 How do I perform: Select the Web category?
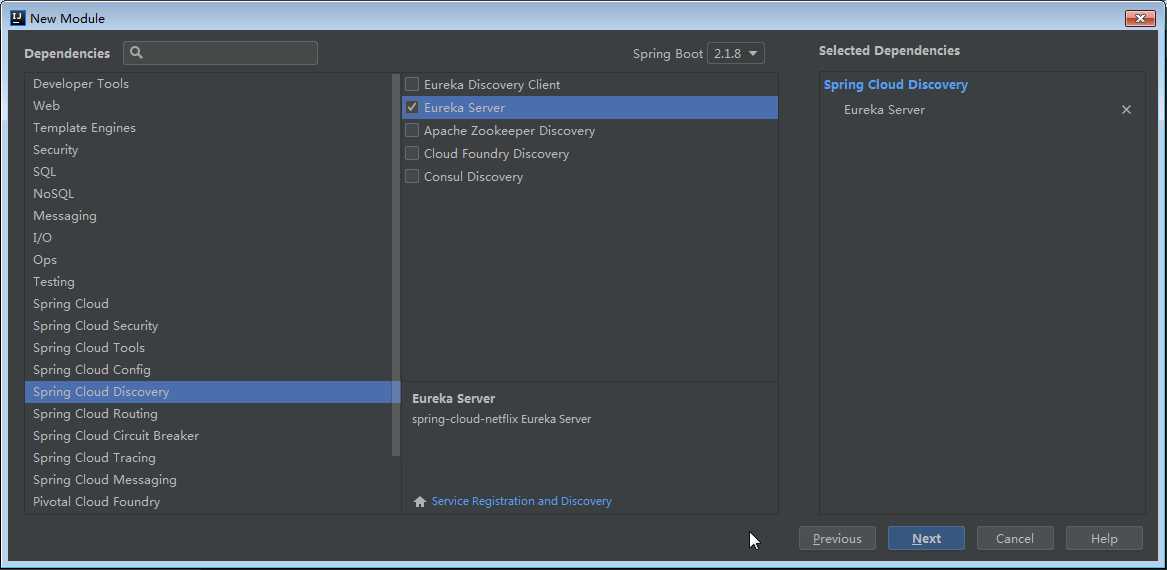coord(208,106)
